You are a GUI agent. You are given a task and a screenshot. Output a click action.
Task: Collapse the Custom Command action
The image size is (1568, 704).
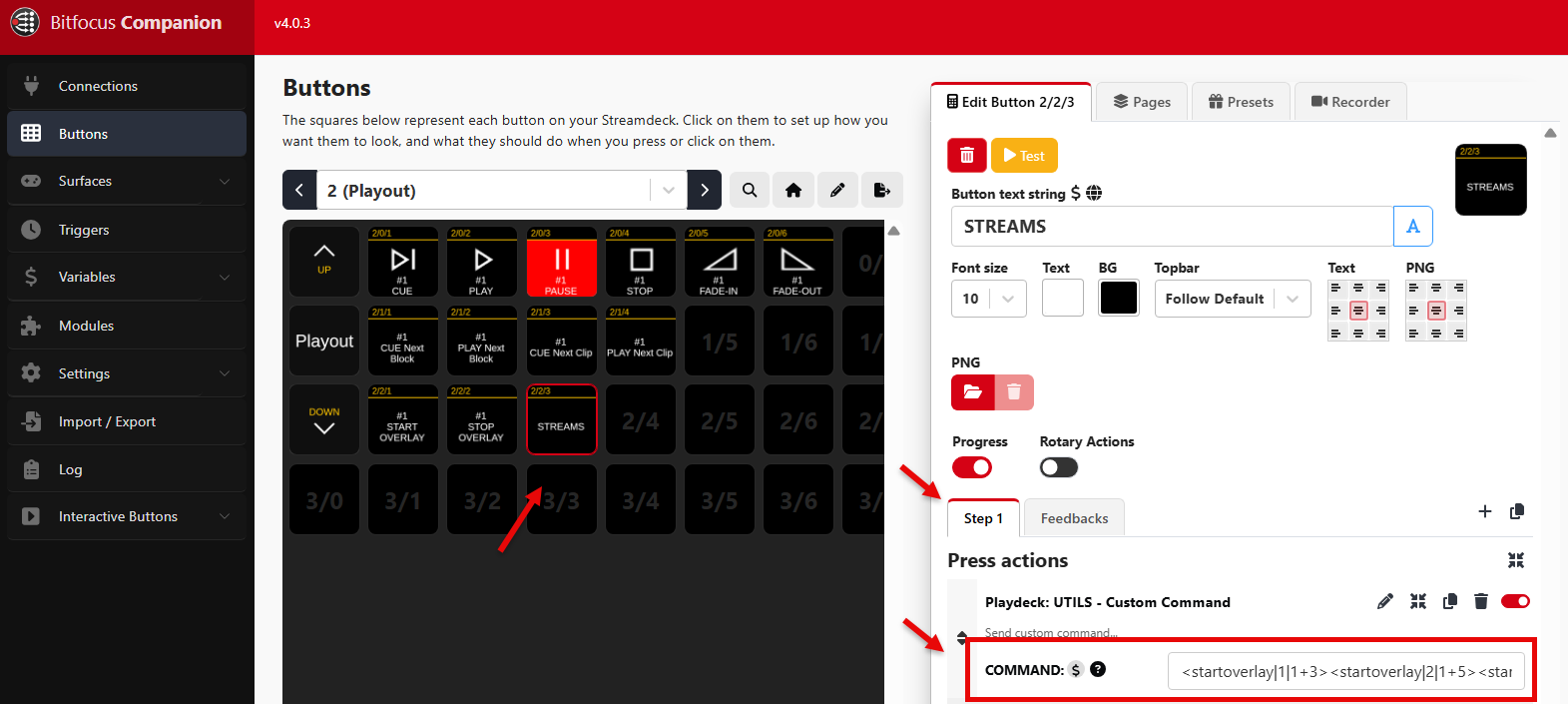pos(1418,601)
